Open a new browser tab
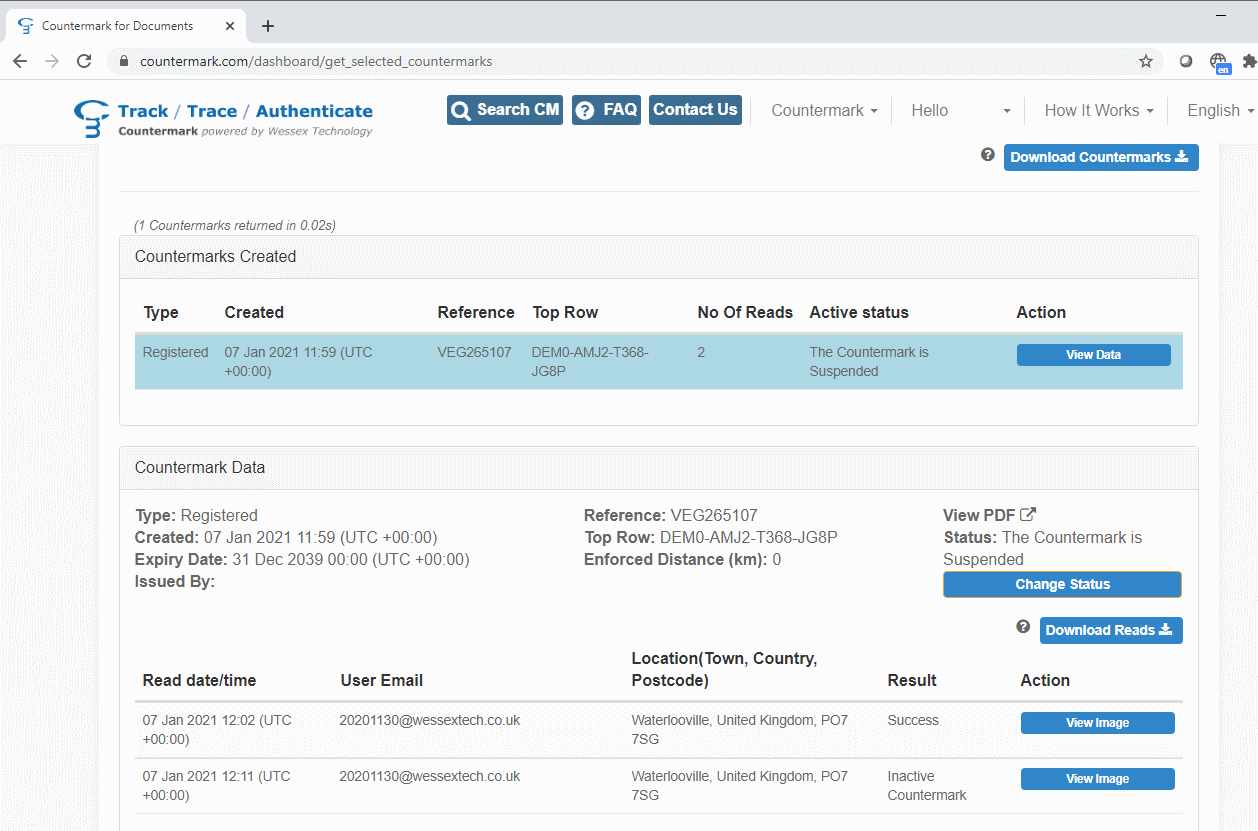 (x=268, y=26)
